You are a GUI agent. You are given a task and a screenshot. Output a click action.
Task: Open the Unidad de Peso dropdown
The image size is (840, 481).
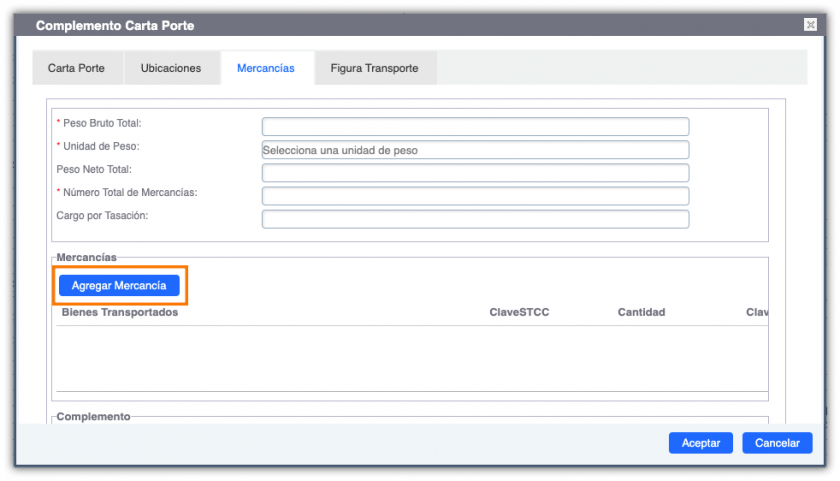point(475,150)
